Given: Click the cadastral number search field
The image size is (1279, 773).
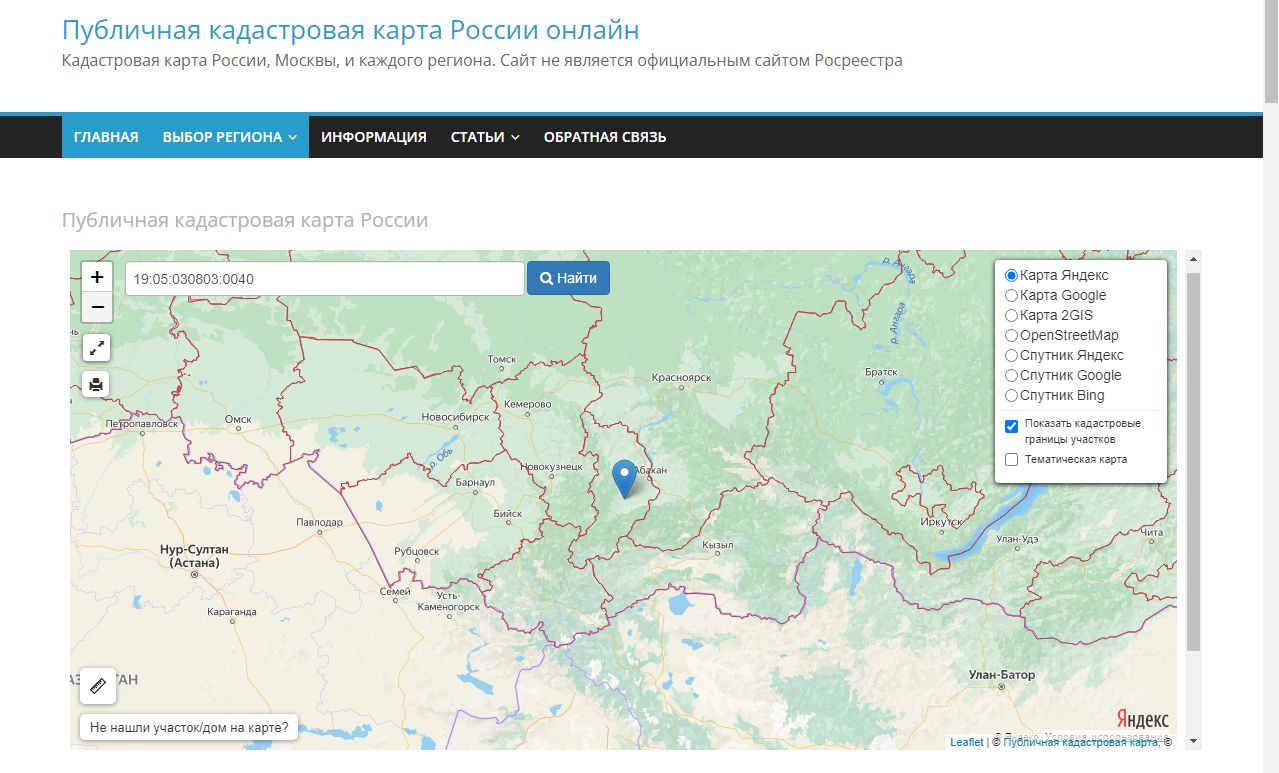Looking at the screenshot, I should click(x=325, y=279).
